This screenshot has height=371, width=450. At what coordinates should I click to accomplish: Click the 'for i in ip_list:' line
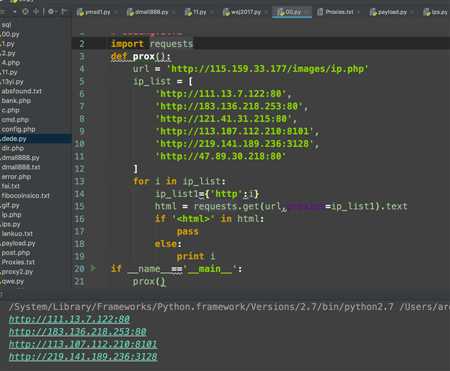tap(179, 181)
